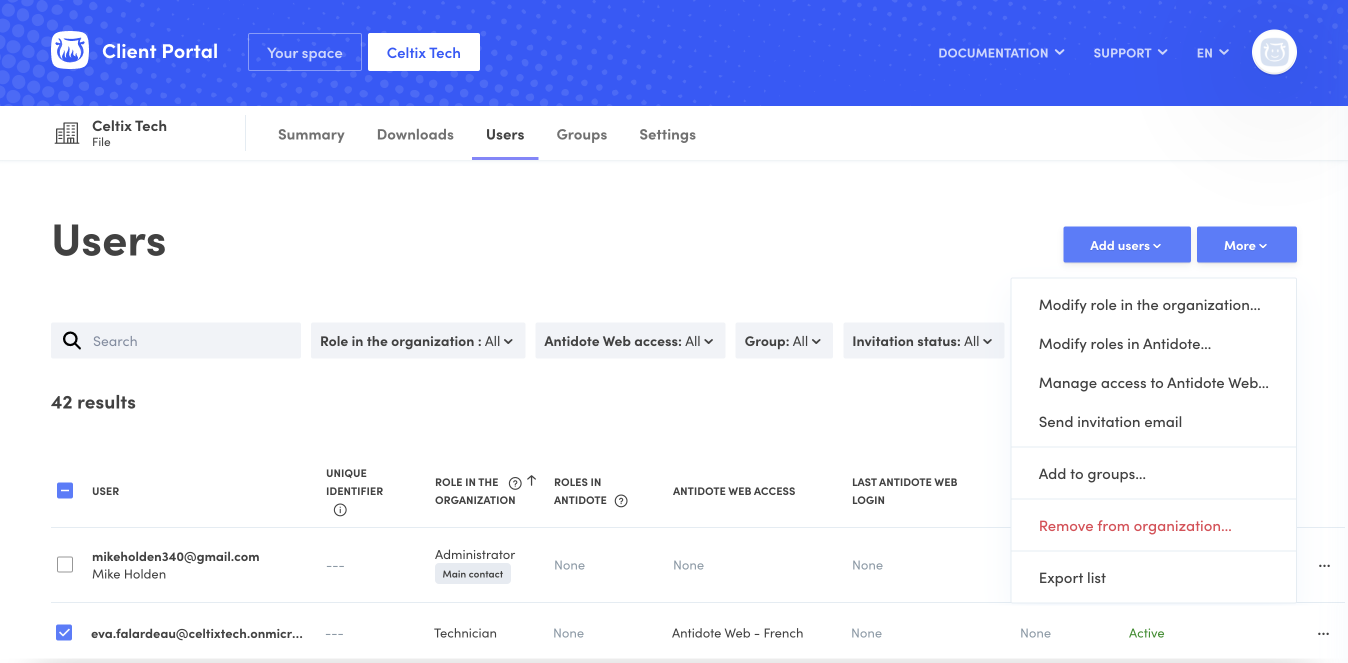Click the User column header

[x=106, y=491]
